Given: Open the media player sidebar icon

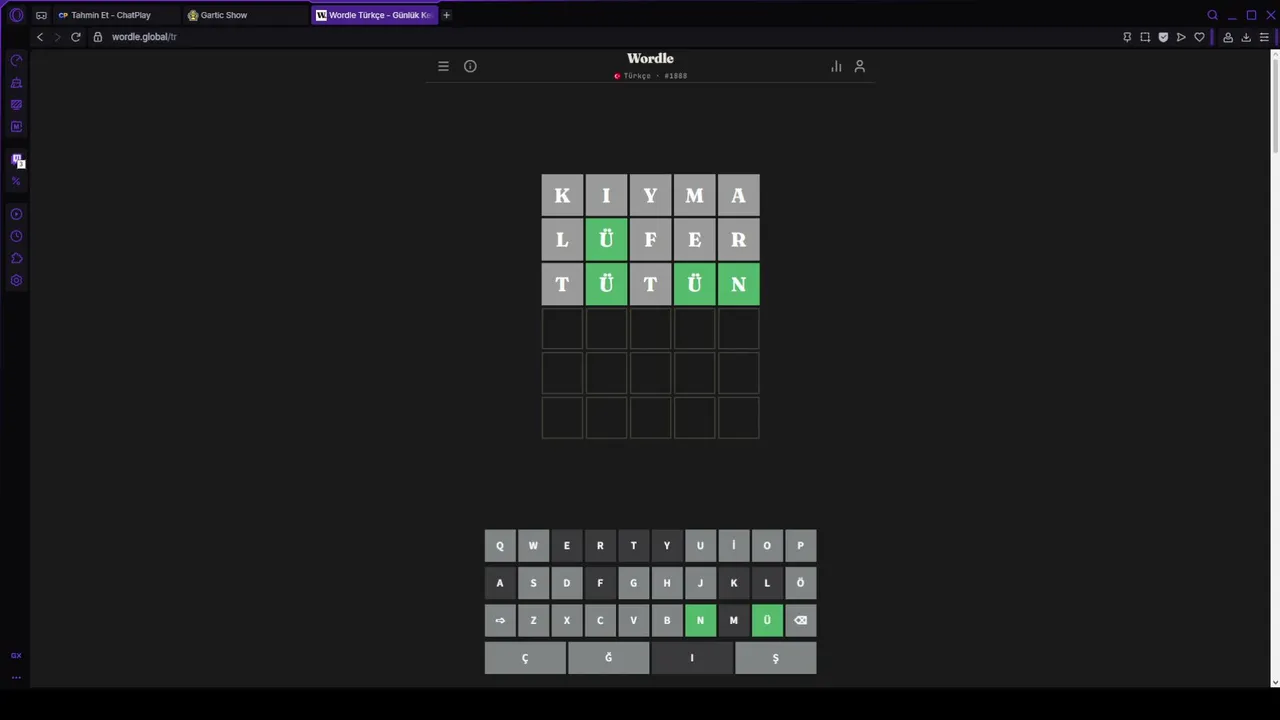Looking at the screenshot, I should point(16,214).
